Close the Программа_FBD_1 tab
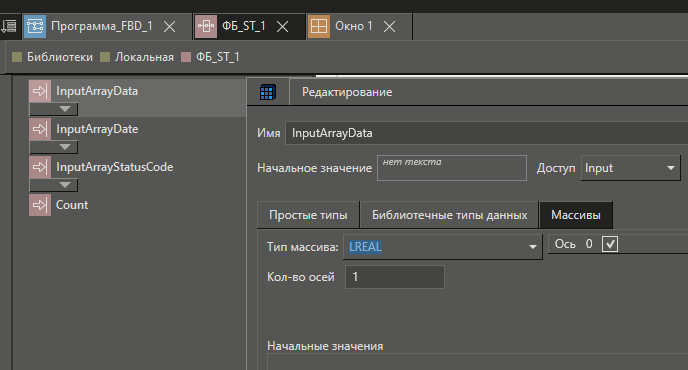688x370 pixels. 170,27
